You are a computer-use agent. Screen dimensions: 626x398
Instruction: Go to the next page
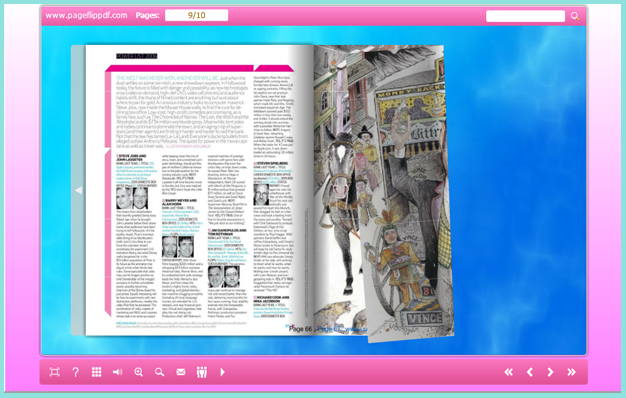[551, 372]
